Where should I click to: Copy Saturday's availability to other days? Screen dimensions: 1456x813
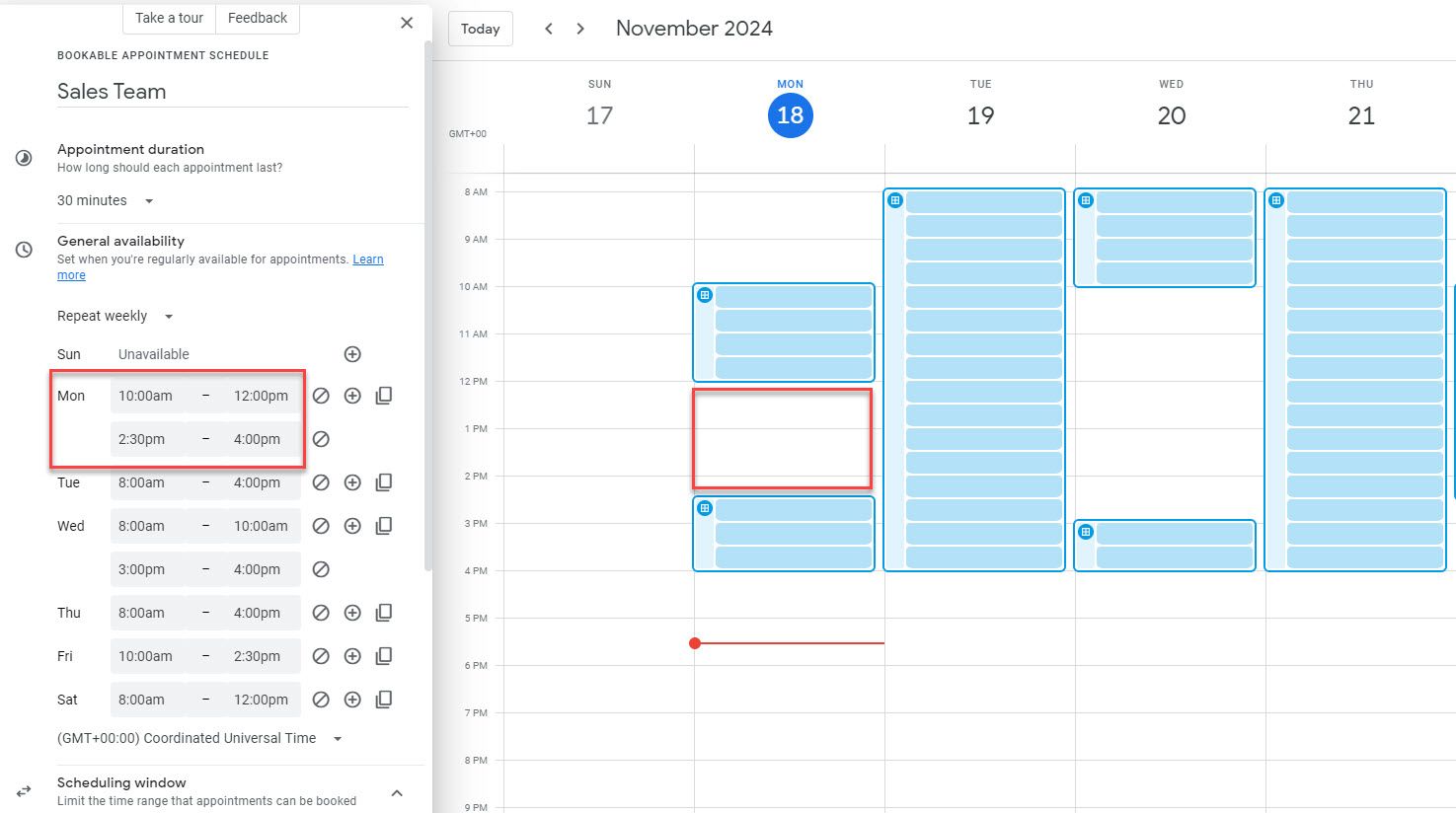(384, 700)
